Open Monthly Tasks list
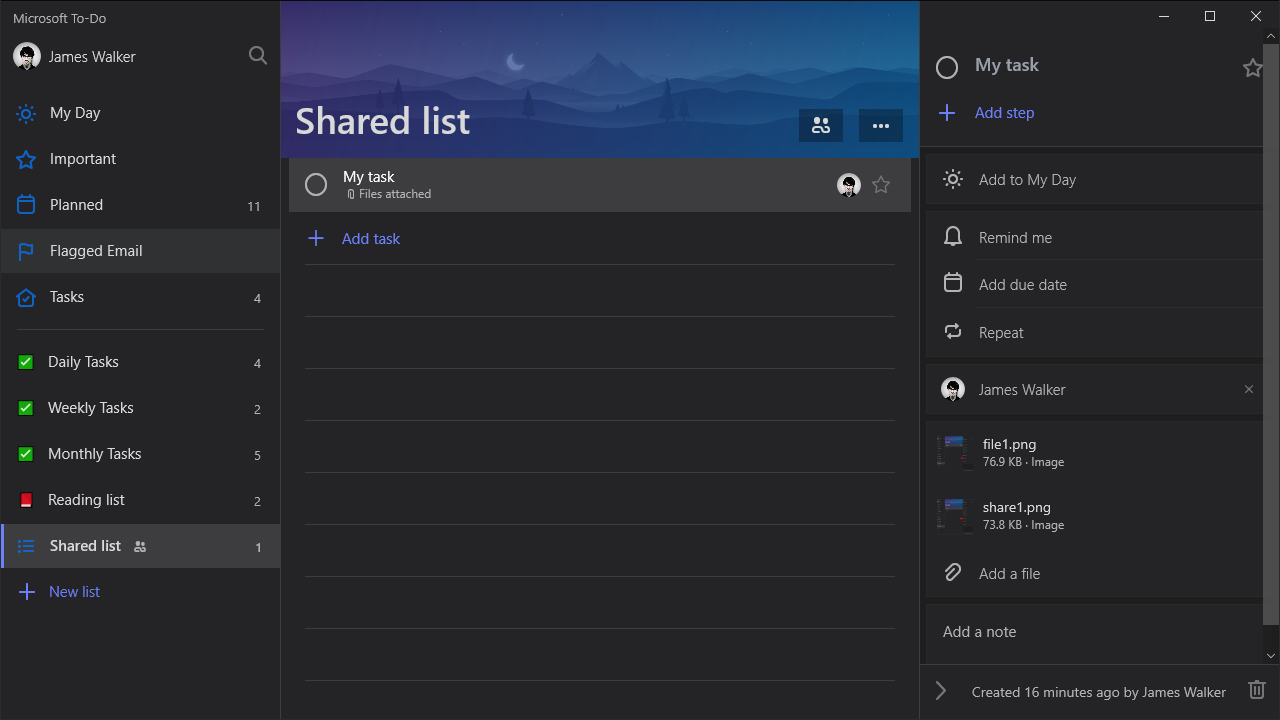Image resolution: width=1280 pixels, height=720 pixels. (140, 454)
